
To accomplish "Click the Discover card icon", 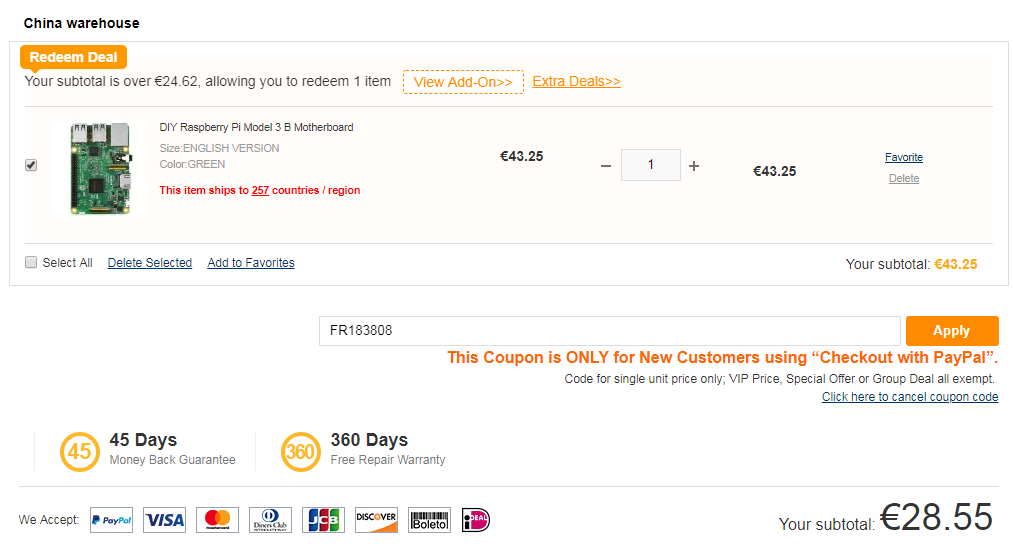I will pos(376,520).
